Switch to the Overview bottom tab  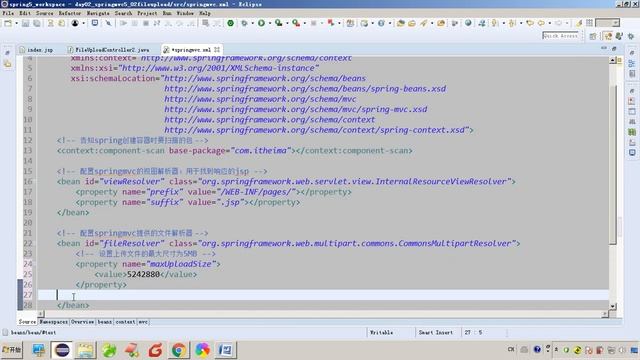[x=82, y=322]
